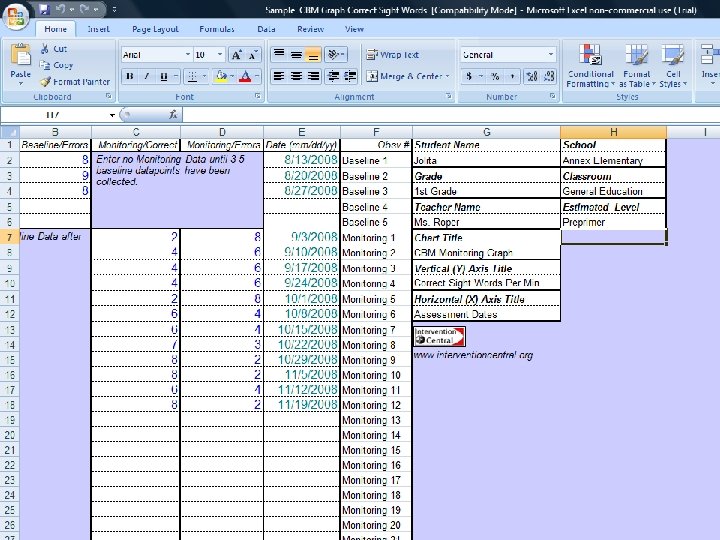Open the Font dialog launcher
720x540 pixels.
pos(258,96)
